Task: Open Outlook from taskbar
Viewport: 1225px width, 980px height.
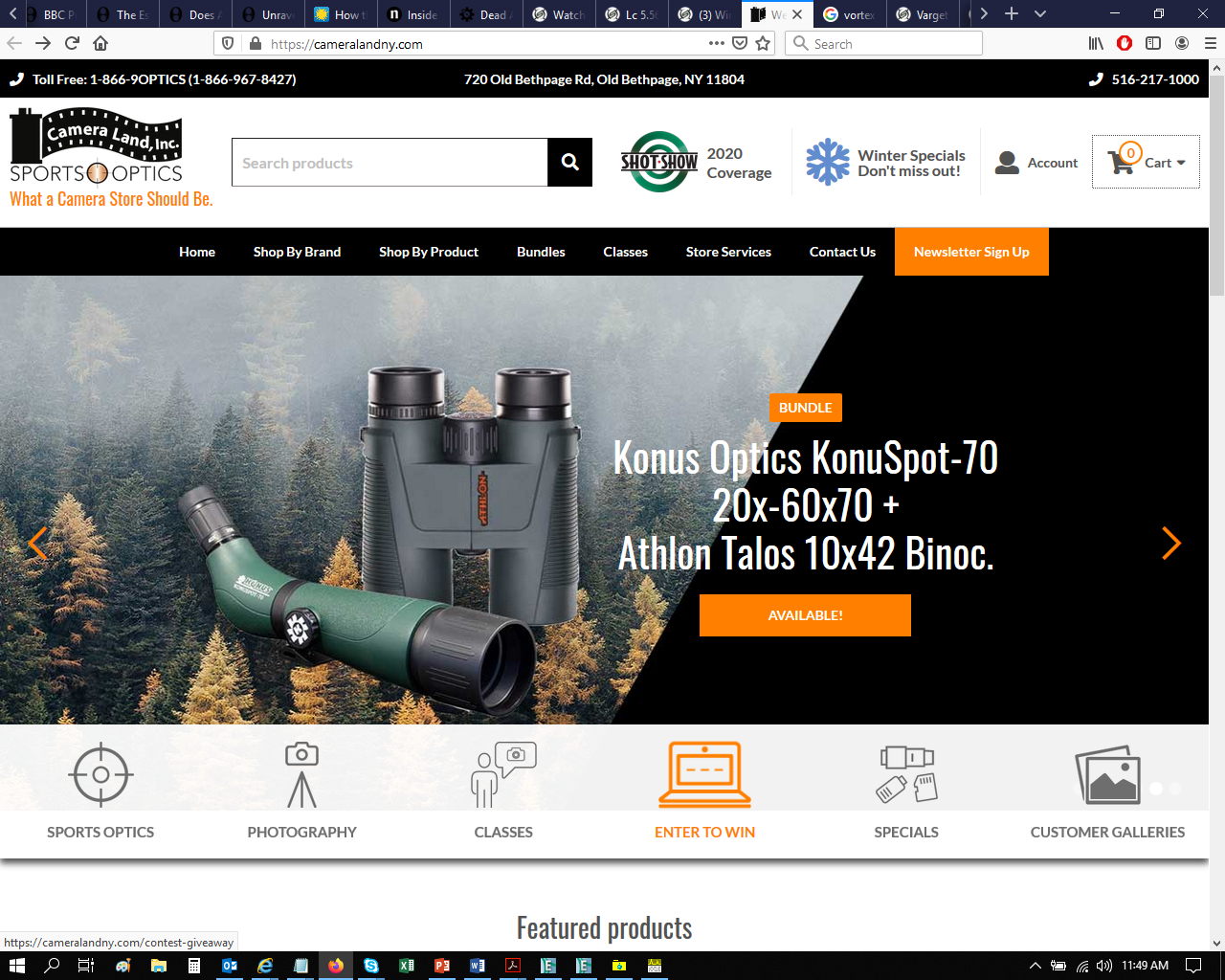Action: 230,966
